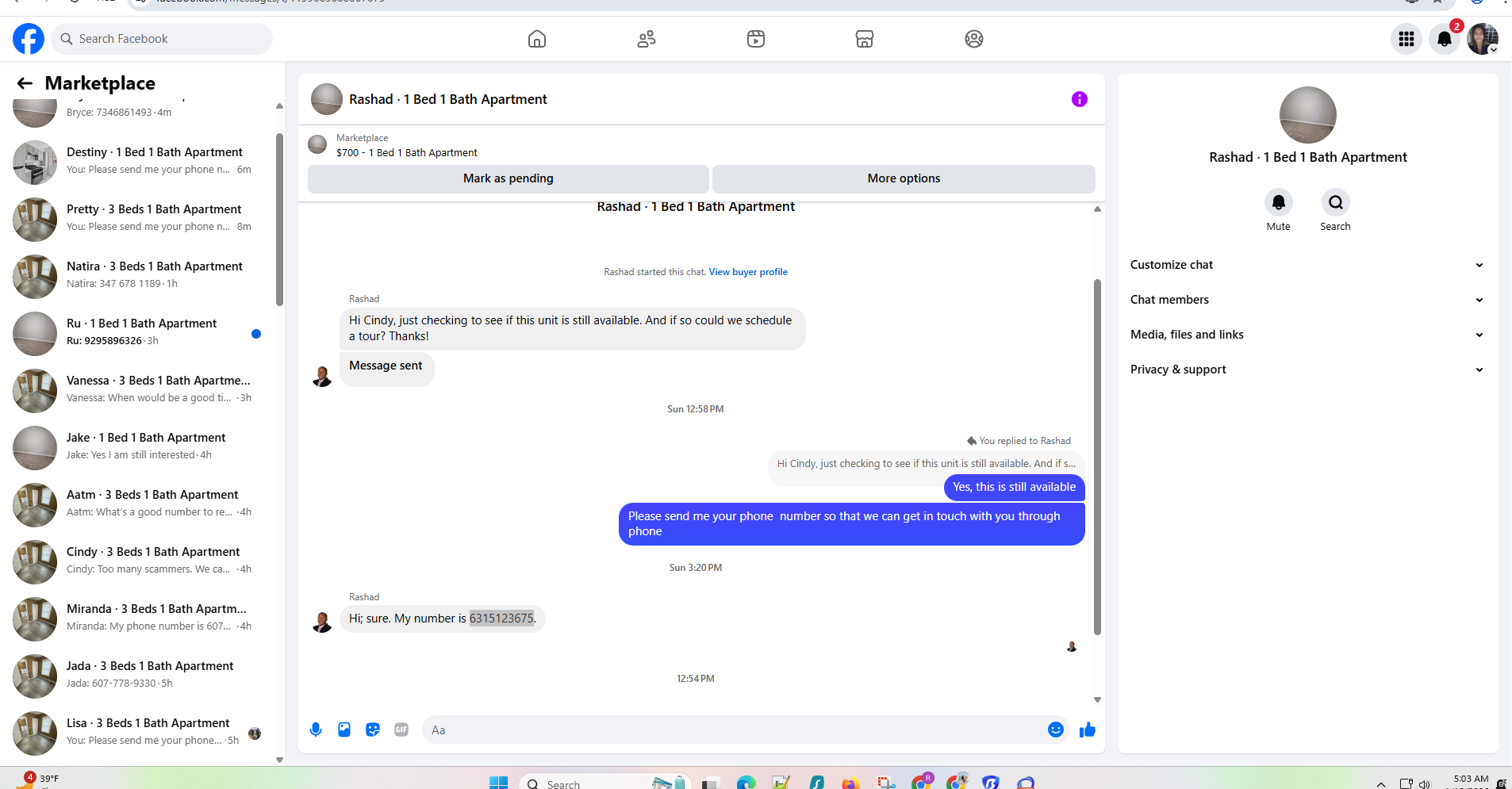Open the account profile picture menu
Image resolution: width=1512 pixels, height=789 pixels.
[1483, 39]
